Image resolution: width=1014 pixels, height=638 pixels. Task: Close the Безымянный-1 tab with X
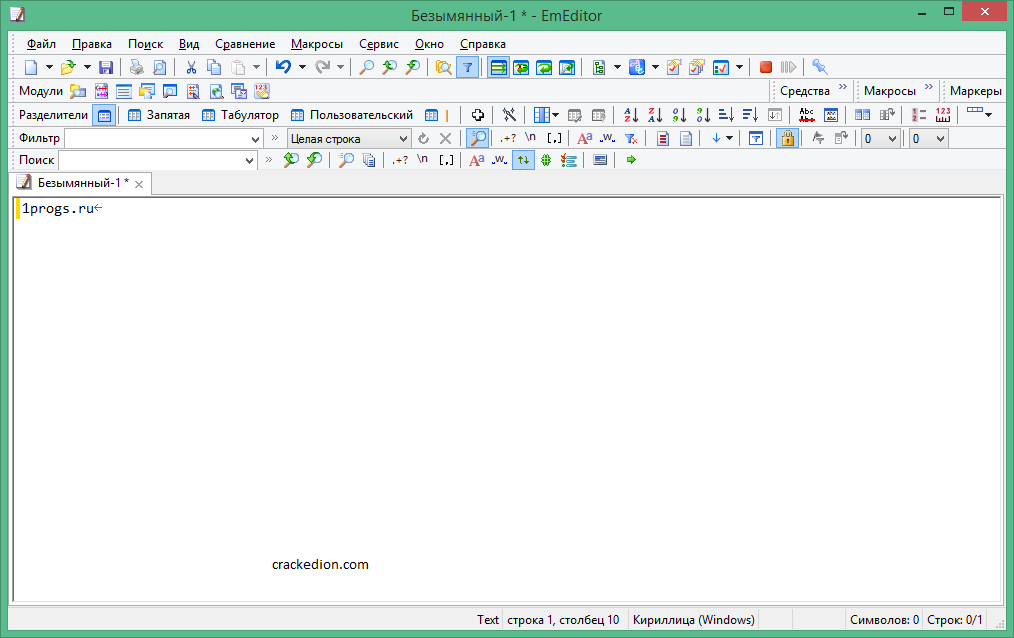pyautogui.click(x=139, y=184)
